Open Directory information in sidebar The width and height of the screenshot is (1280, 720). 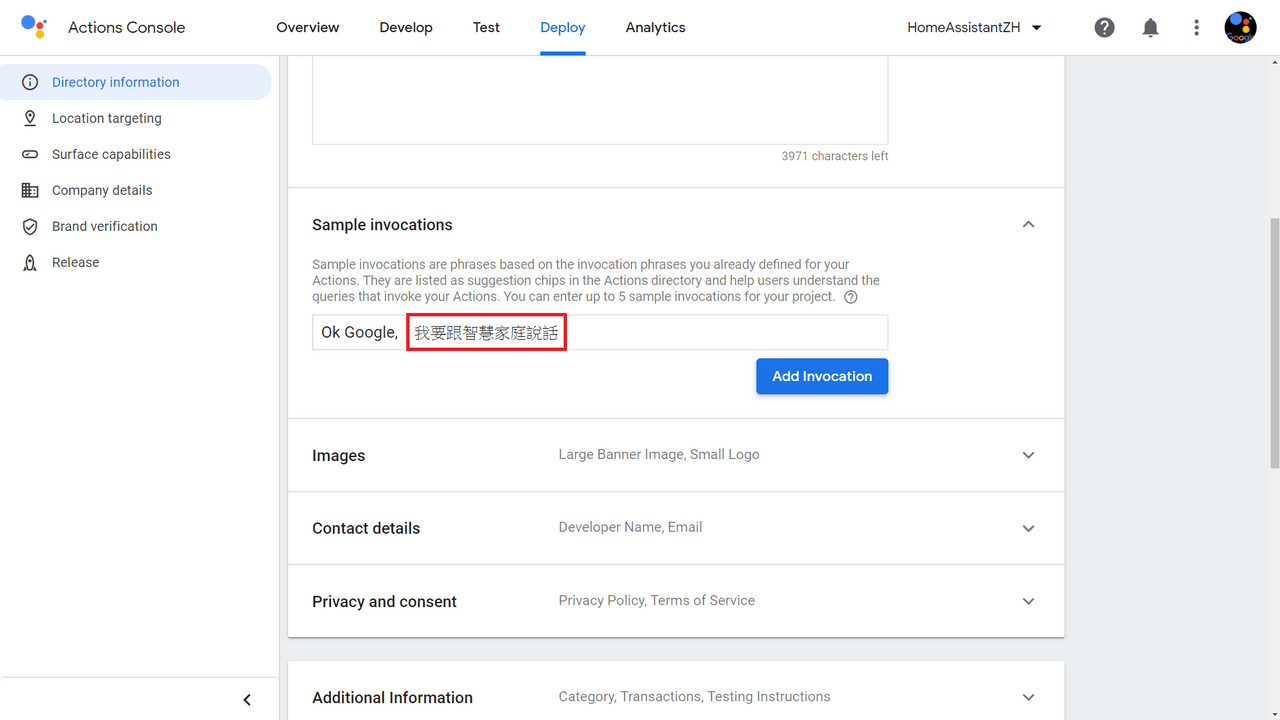point(135,82)
